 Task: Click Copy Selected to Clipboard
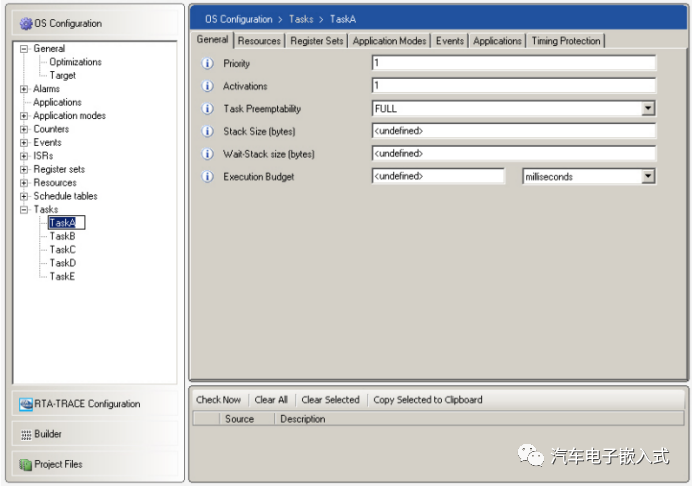point(428,400)
